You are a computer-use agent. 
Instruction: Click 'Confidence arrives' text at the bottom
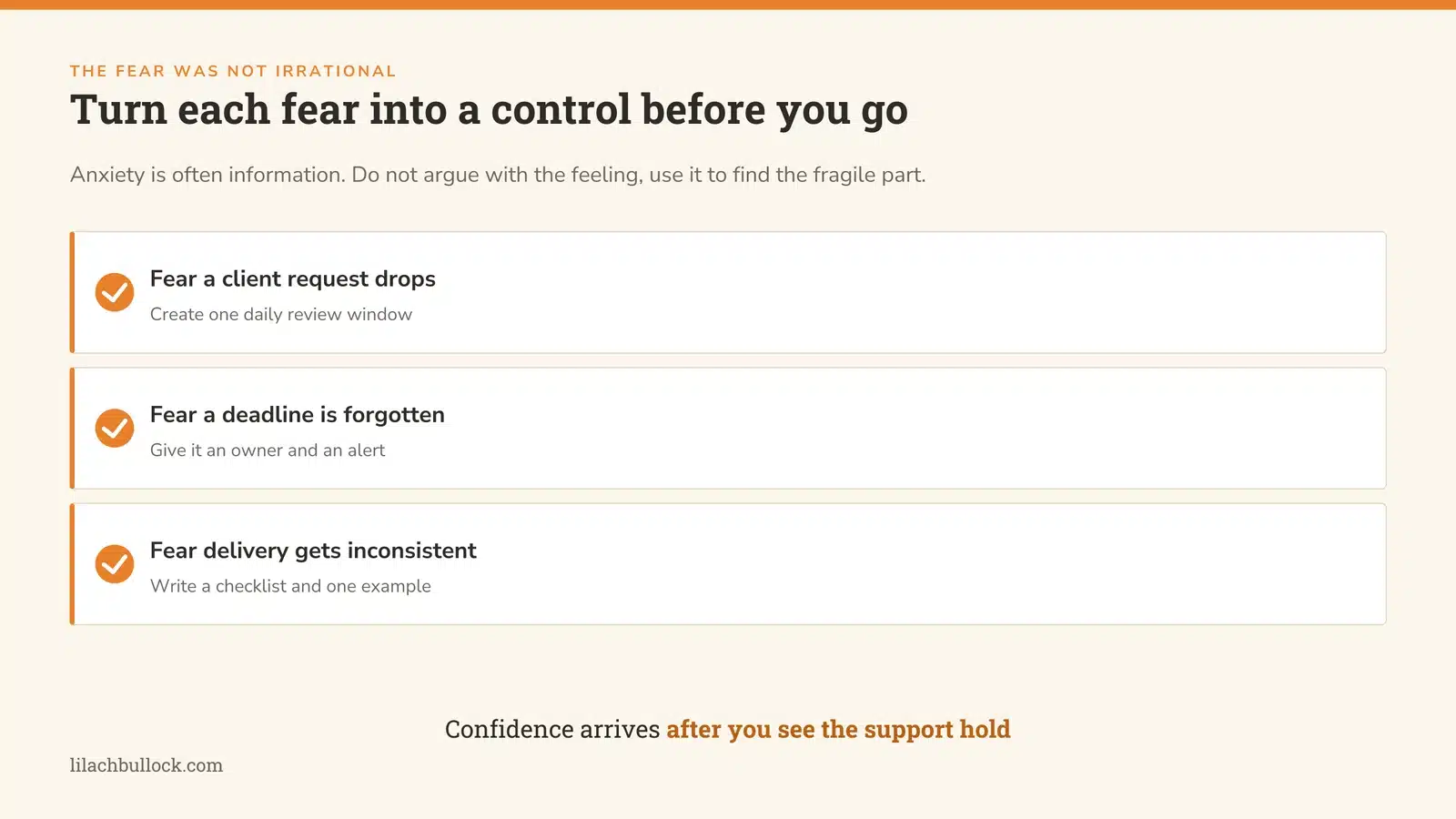552,730
